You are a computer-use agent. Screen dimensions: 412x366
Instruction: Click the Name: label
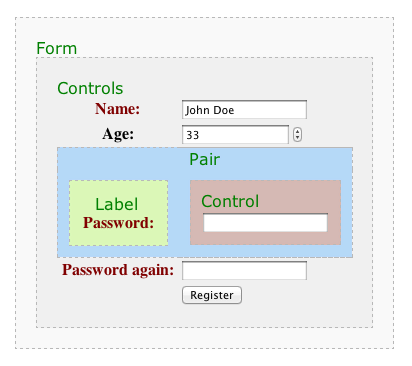pos(117,109)
